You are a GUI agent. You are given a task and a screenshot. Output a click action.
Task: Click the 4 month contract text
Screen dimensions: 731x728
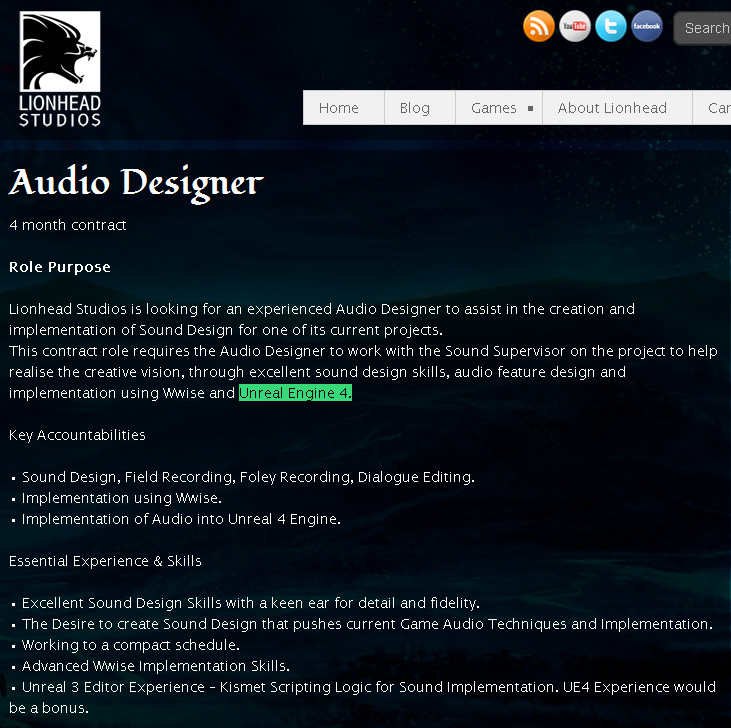click(68, 225)
